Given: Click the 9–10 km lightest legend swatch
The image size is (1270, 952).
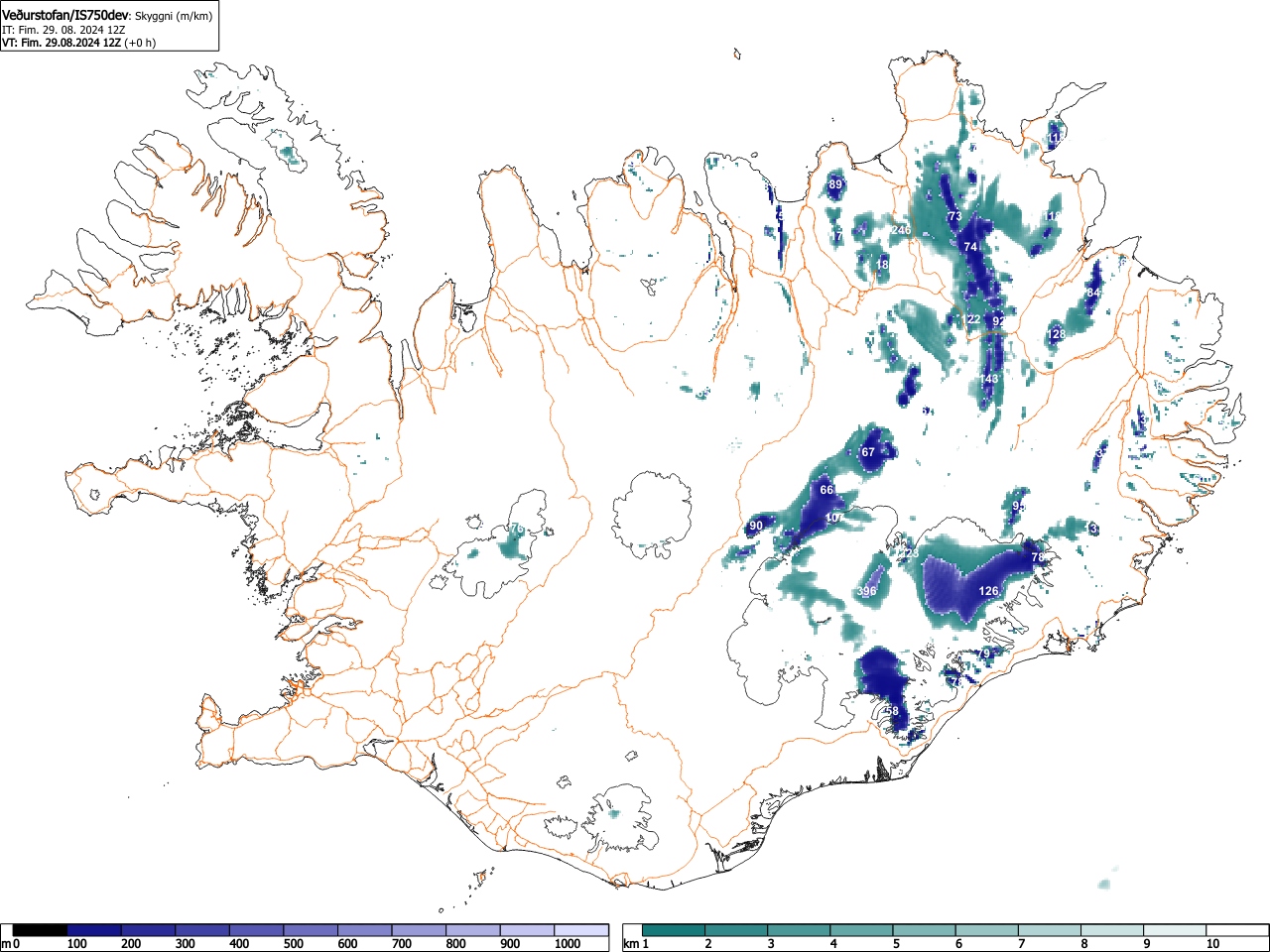Looking at the screenshot, I should (1176, 930).
